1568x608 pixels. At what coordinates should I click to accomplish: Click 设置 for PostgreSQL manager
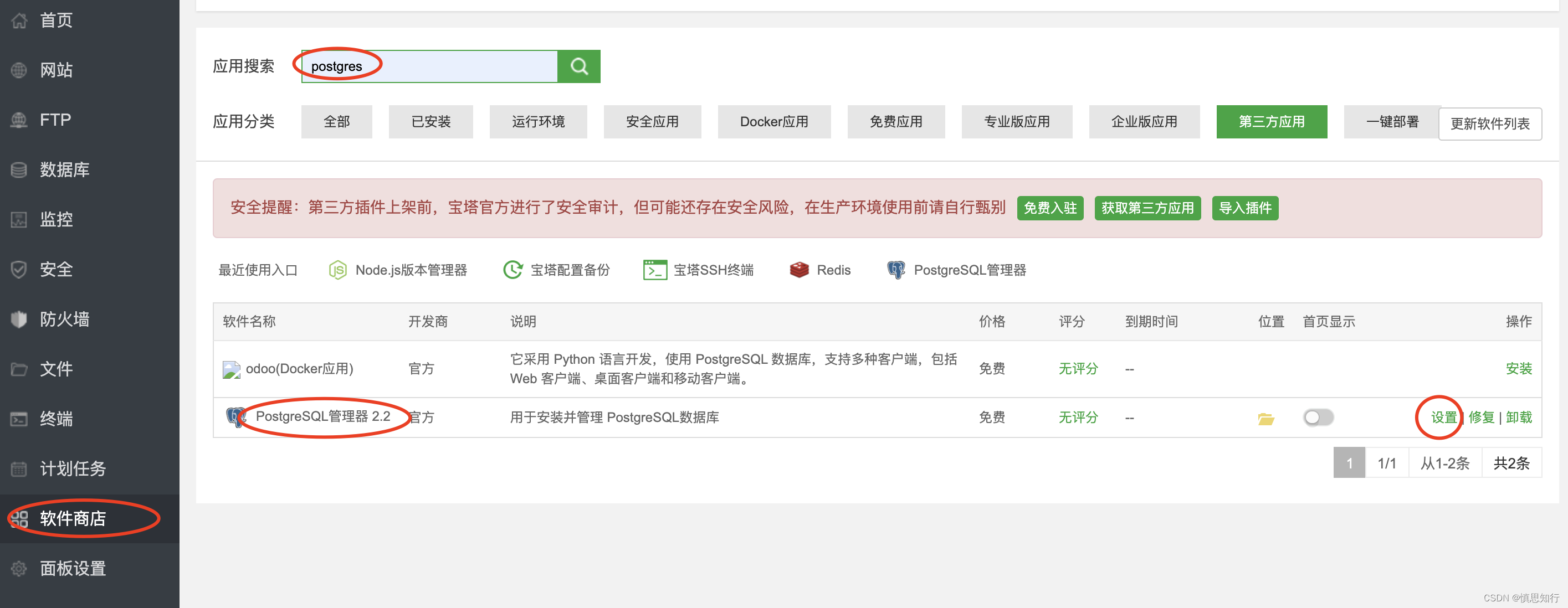click(x=1443, y=418)
